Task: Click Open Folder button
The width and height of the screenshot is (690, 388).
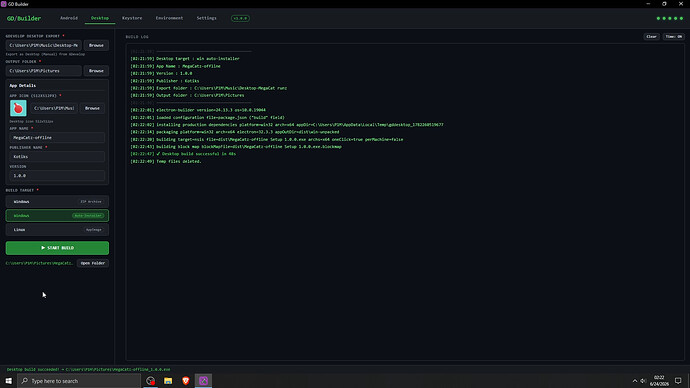Action: (93, 263)
